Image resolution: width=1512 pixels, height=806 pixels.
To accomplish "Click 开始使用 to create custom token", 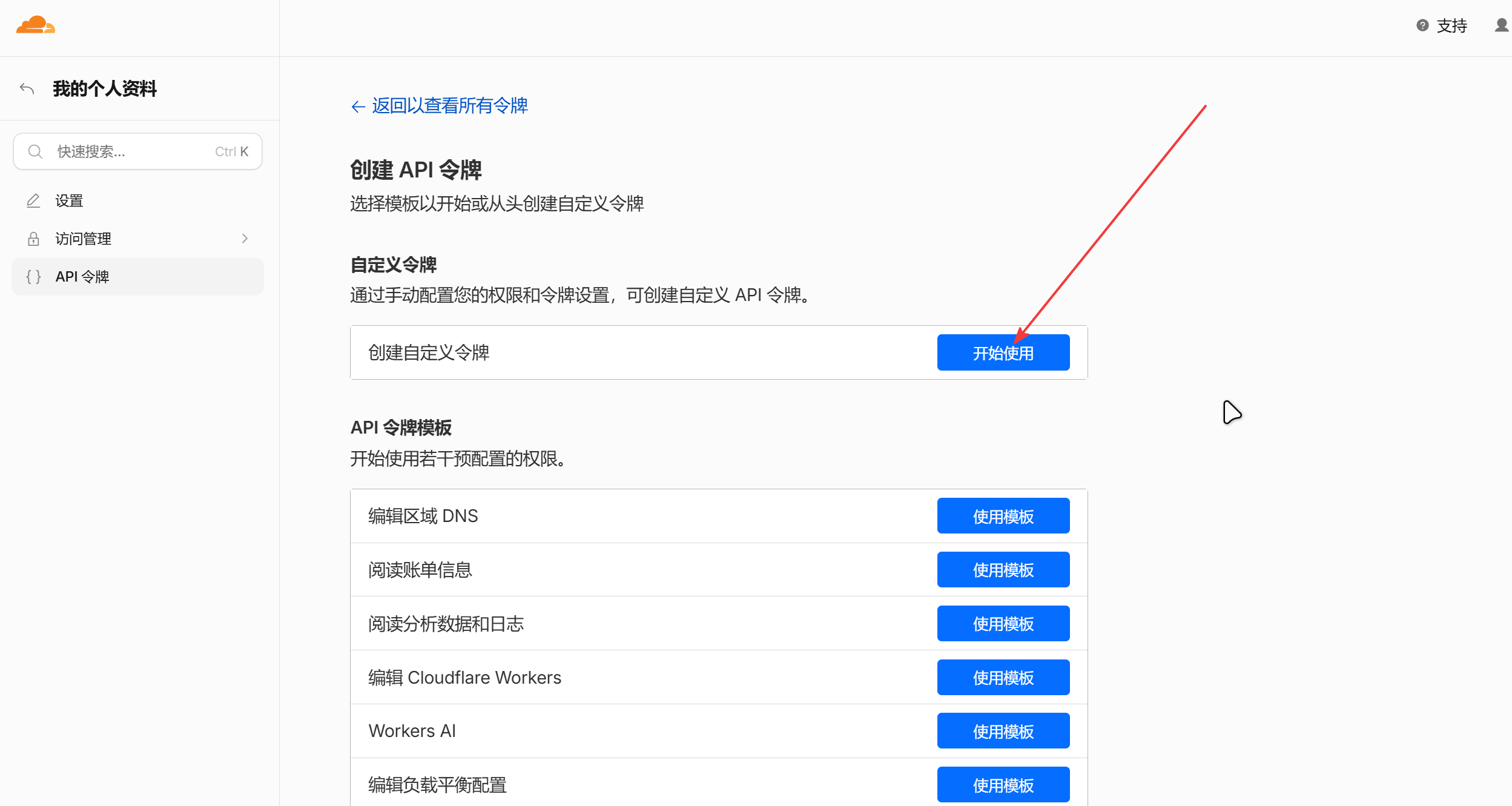I will pyautogui.click(x=1003, y=352).
